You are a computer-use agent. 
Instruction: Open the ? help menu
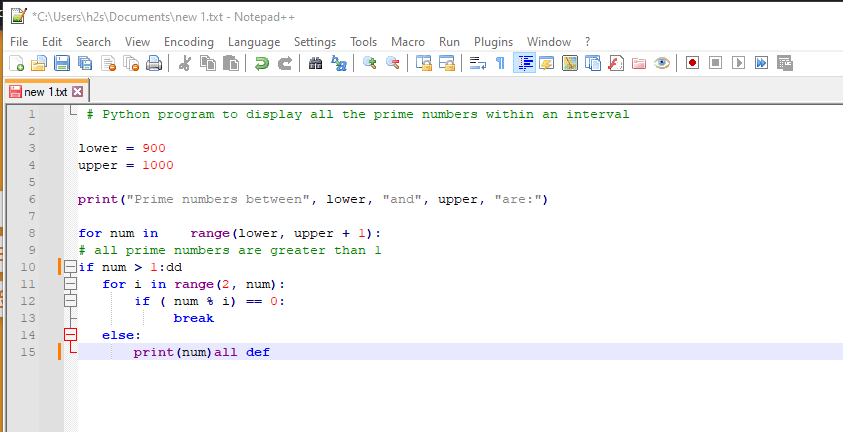(588, 42)
